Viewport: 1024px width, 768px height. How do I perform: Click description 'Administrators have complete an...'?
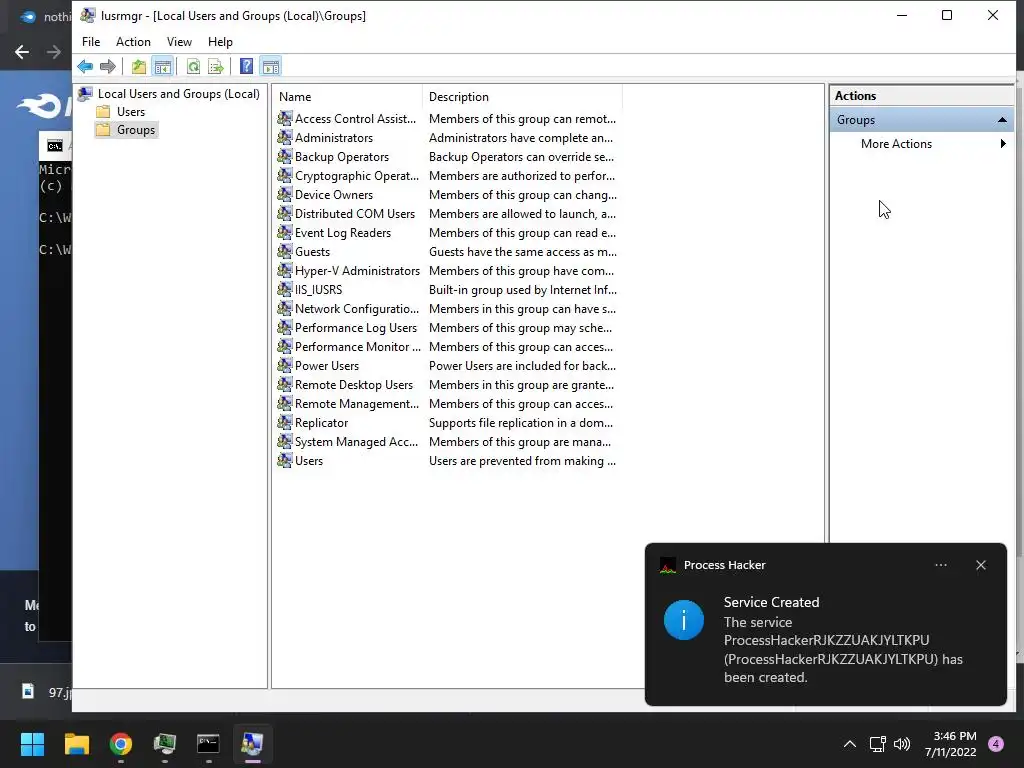520,138
